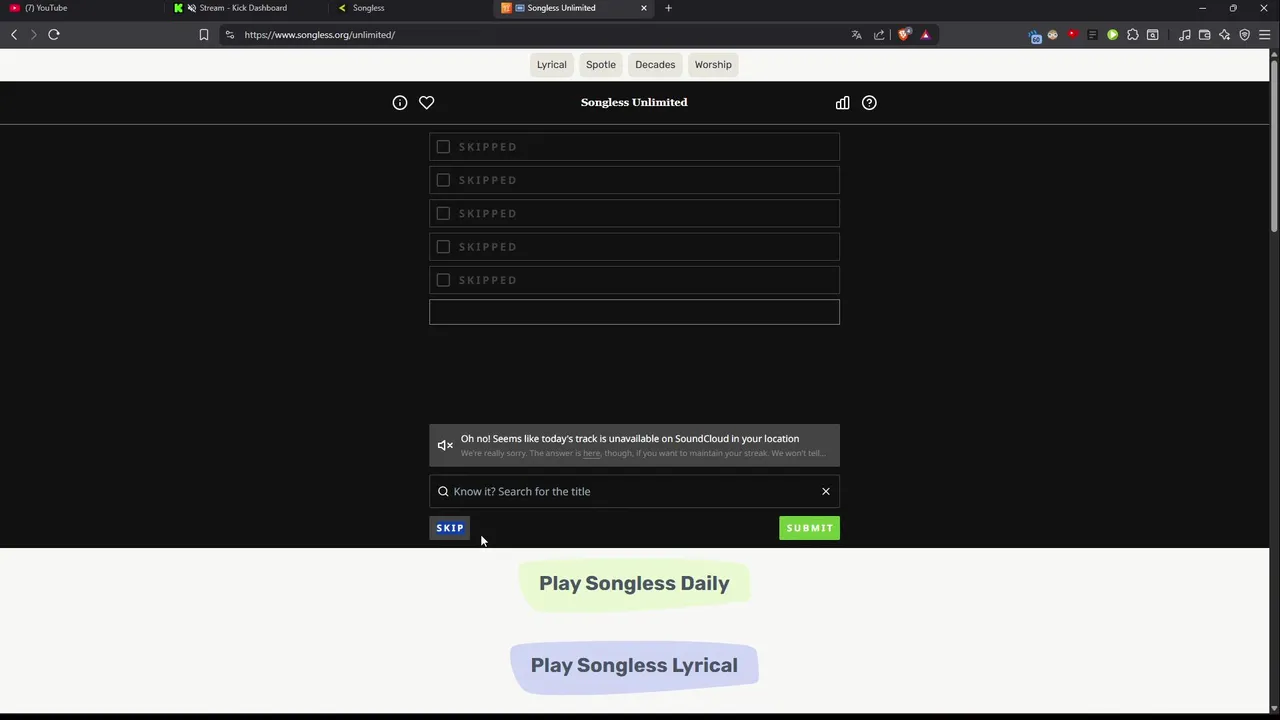The height and width of the screenshot is (720, 1280).
Task: Click the second SKIPPED row checkbox
Action: [443, 180]
